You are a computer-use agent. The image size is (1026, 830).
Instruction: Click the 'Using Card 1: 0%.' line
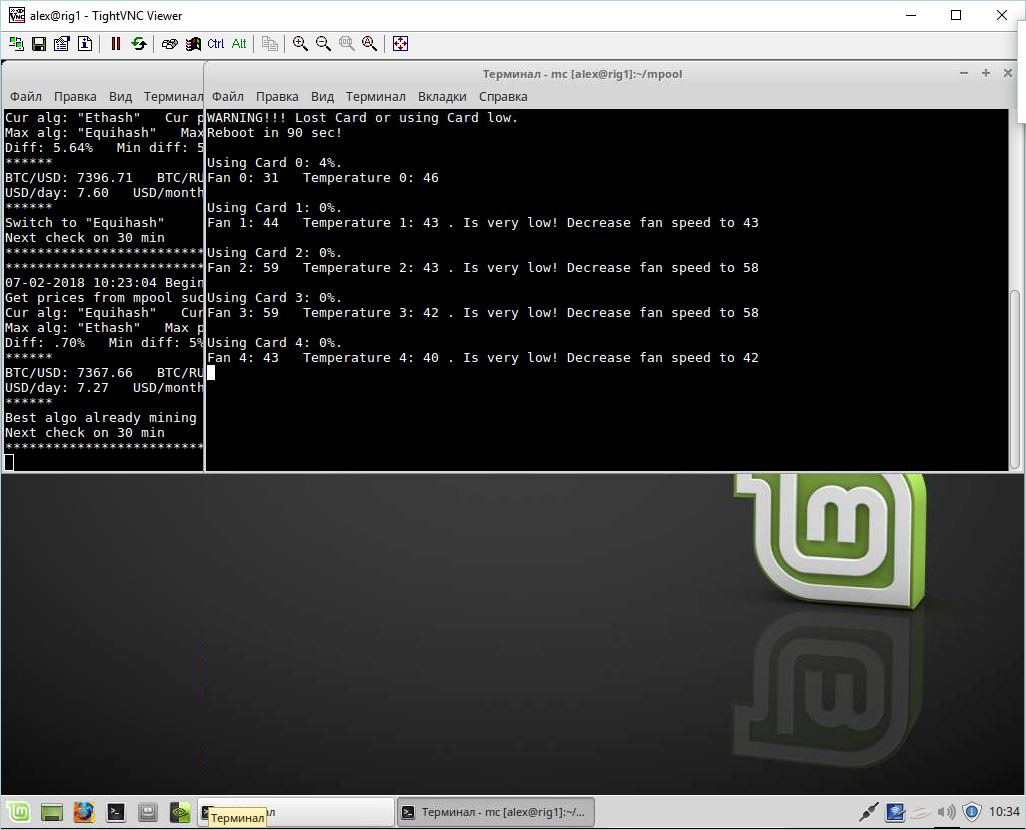[275, 208]
